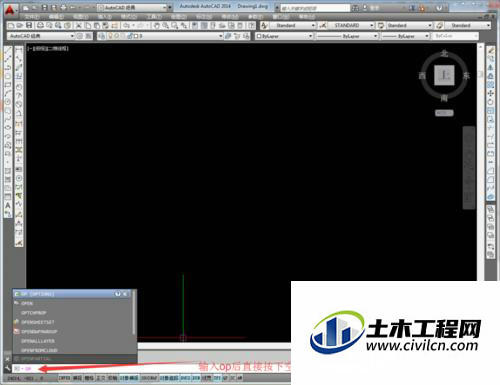
Task: Open the 编辑 Edit menu
Action: 56,17
